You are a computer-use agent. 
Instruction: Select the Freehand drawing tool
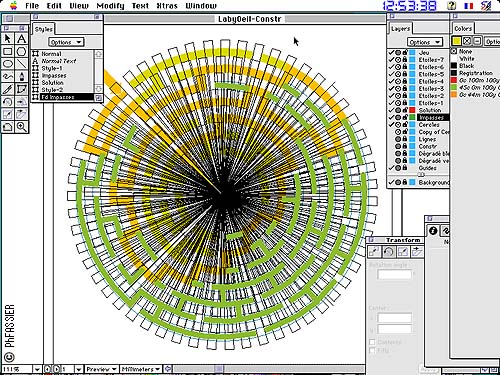point(8,77)
